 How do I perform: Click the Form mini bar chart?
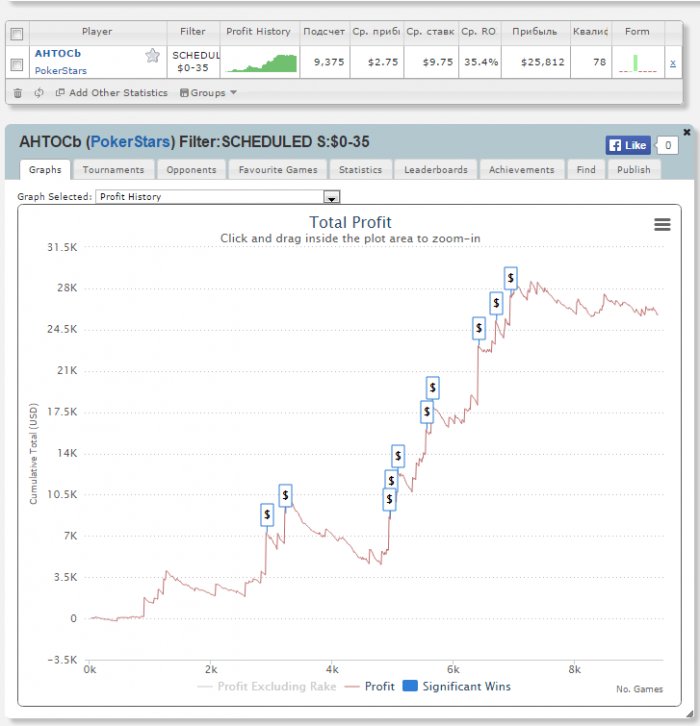(x=638, y=63)
